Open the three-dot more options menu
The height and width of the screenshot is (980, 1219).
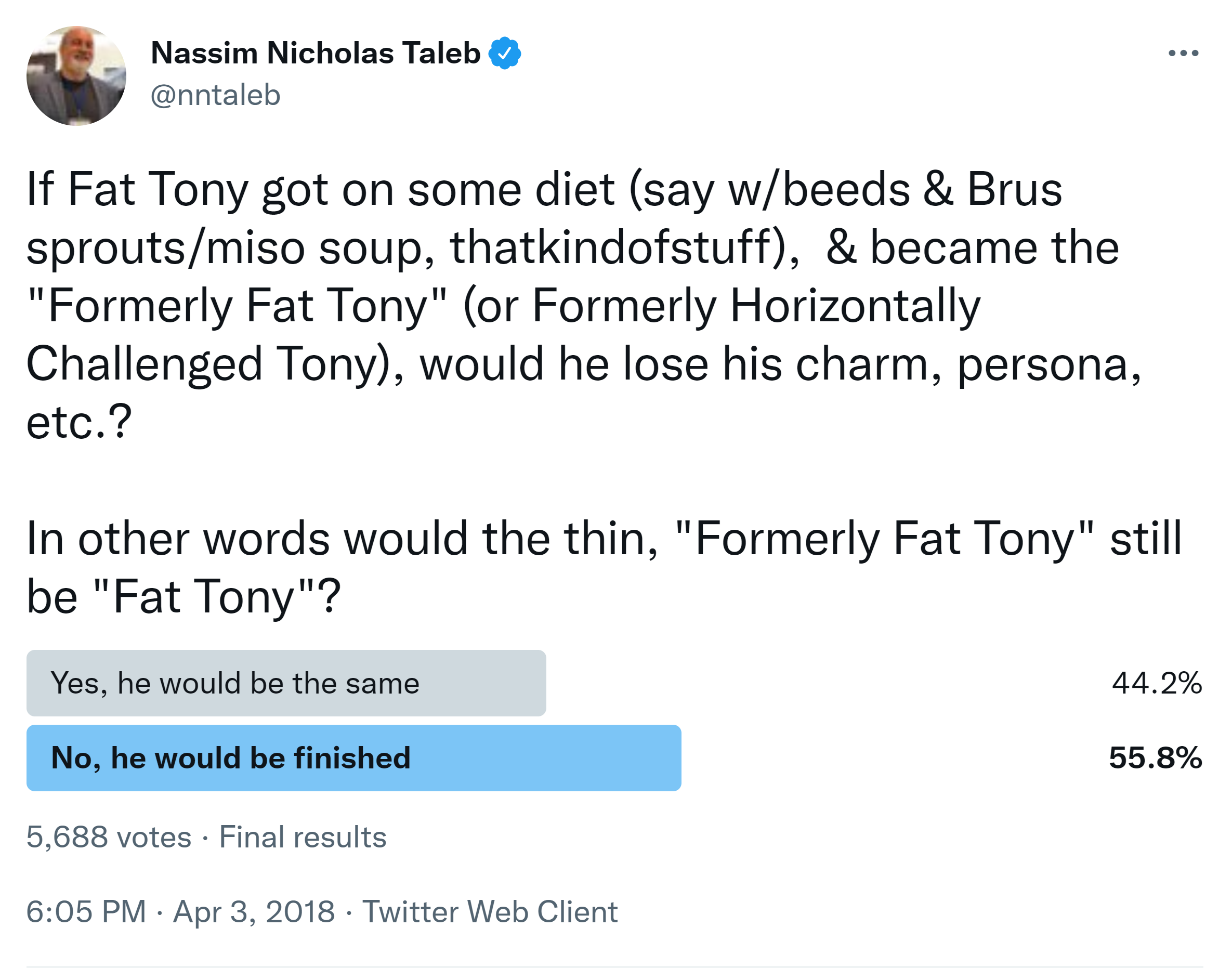[1183, 53]
